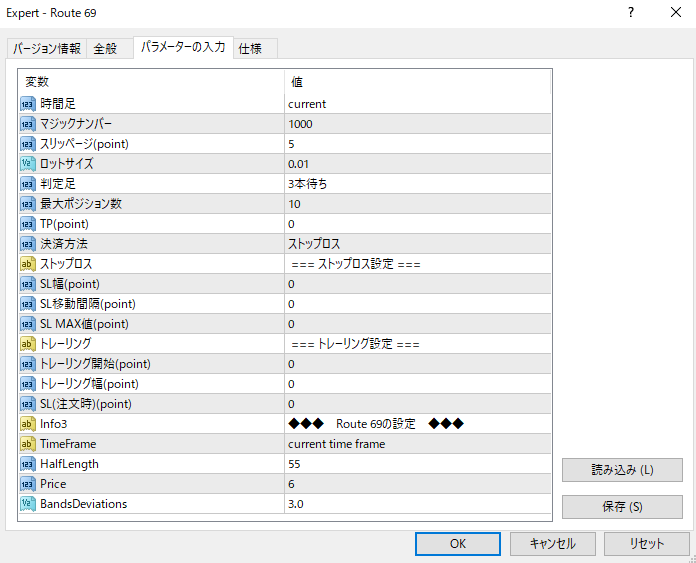Screen dimensions: 696x563
Task: Click 保存 (S) to save settings
Action: click(622, 507)
